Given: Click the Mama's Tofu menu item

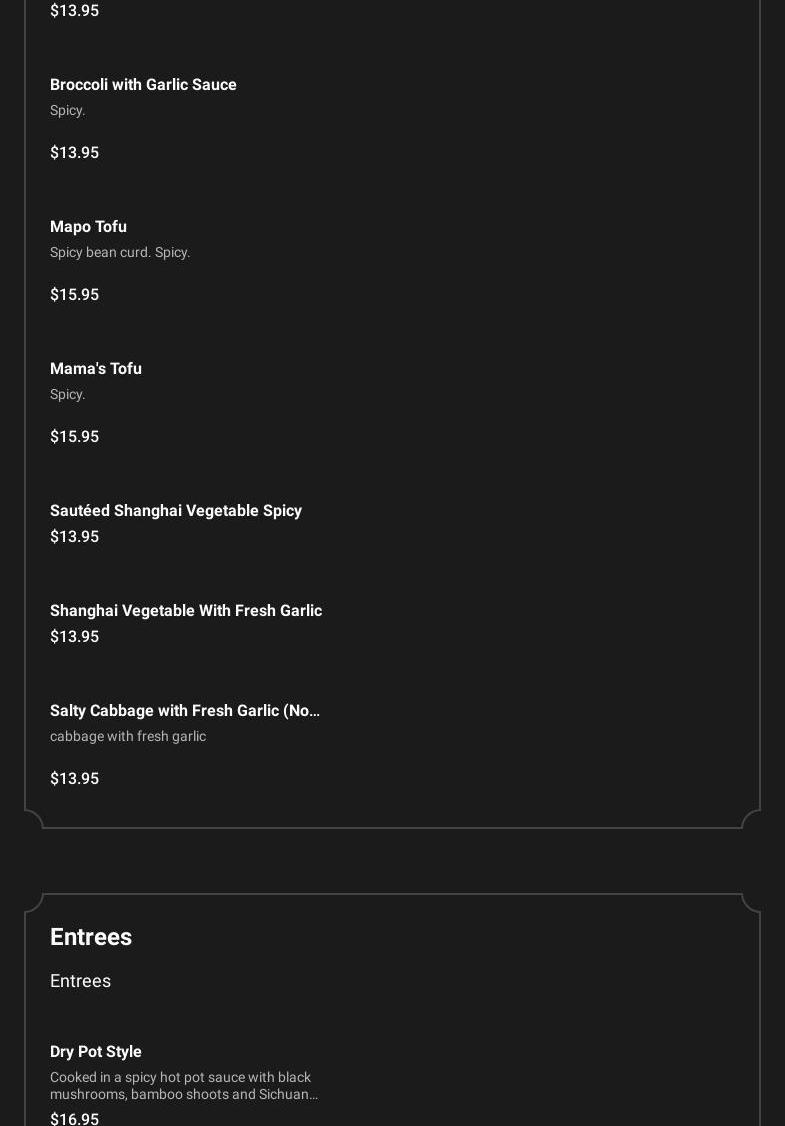Looking at the screenshot, I should pyautogui.click(x=96, y=369).
